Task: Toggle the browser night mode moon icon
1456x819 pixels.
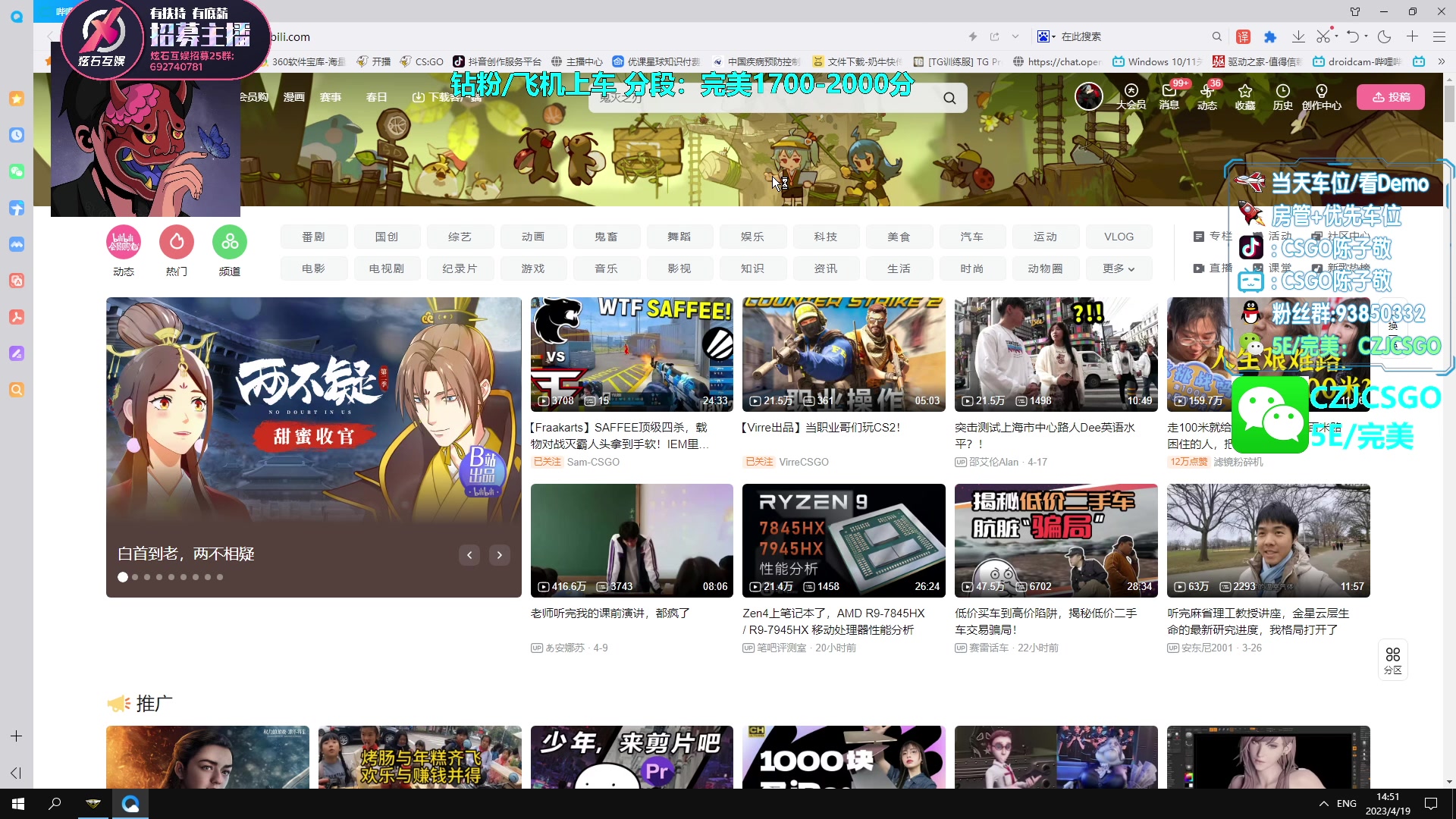Action: click(x=1384, y=36)
